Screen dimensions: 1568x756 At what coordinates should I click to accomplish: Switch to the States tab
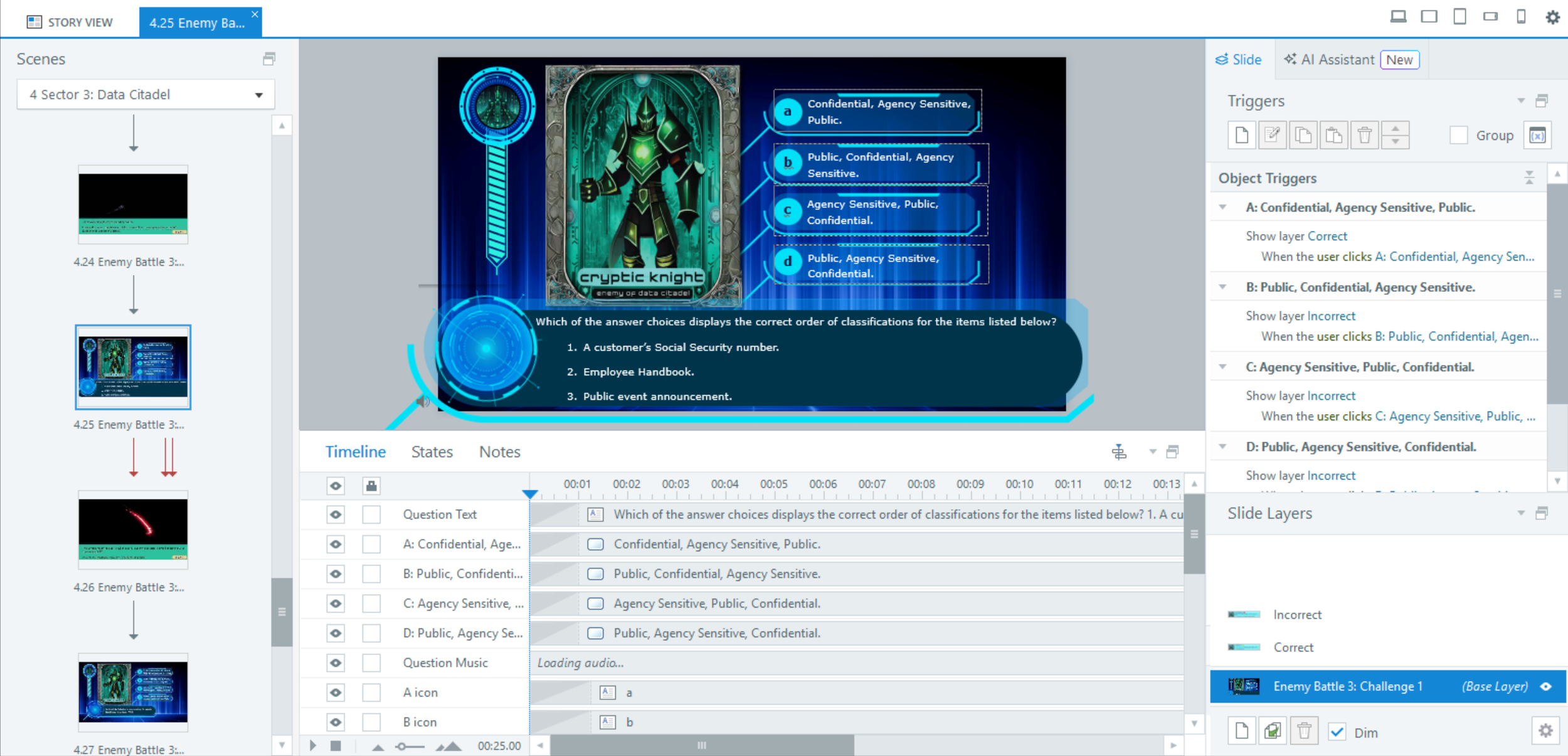(432, 452)
